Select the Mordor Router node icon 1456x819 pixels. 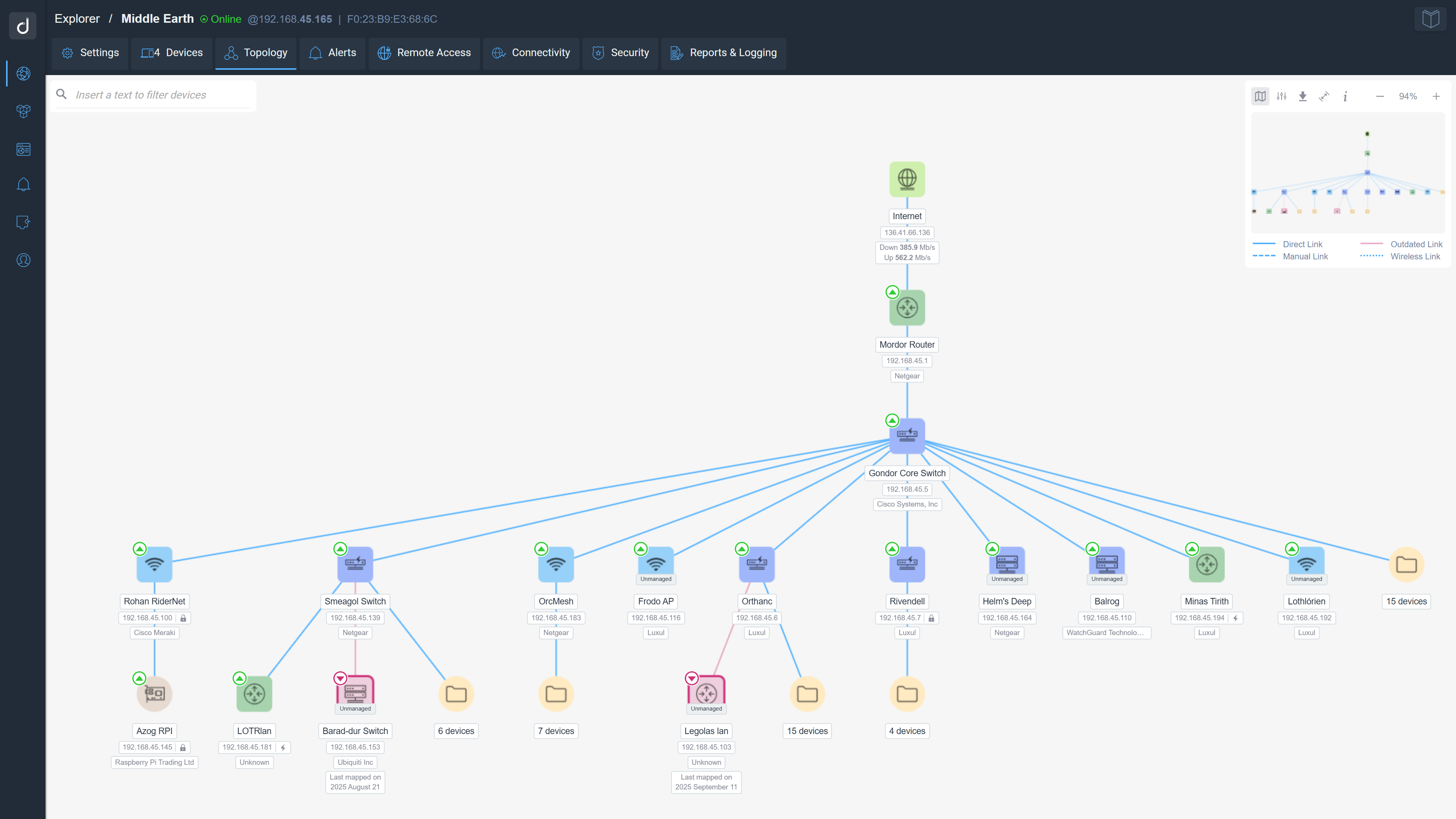pos(907,308)
